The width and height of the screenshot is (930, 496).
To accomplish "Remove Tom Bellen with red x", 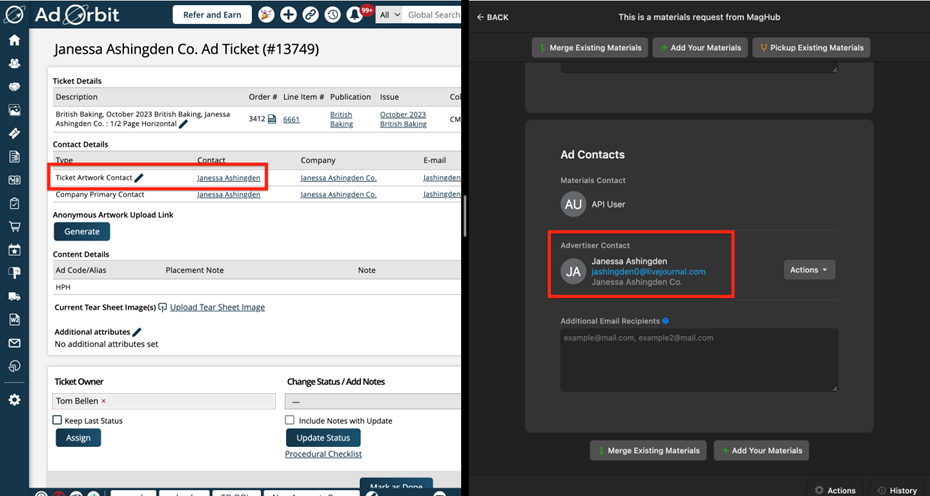I will (x=103, y=401).
